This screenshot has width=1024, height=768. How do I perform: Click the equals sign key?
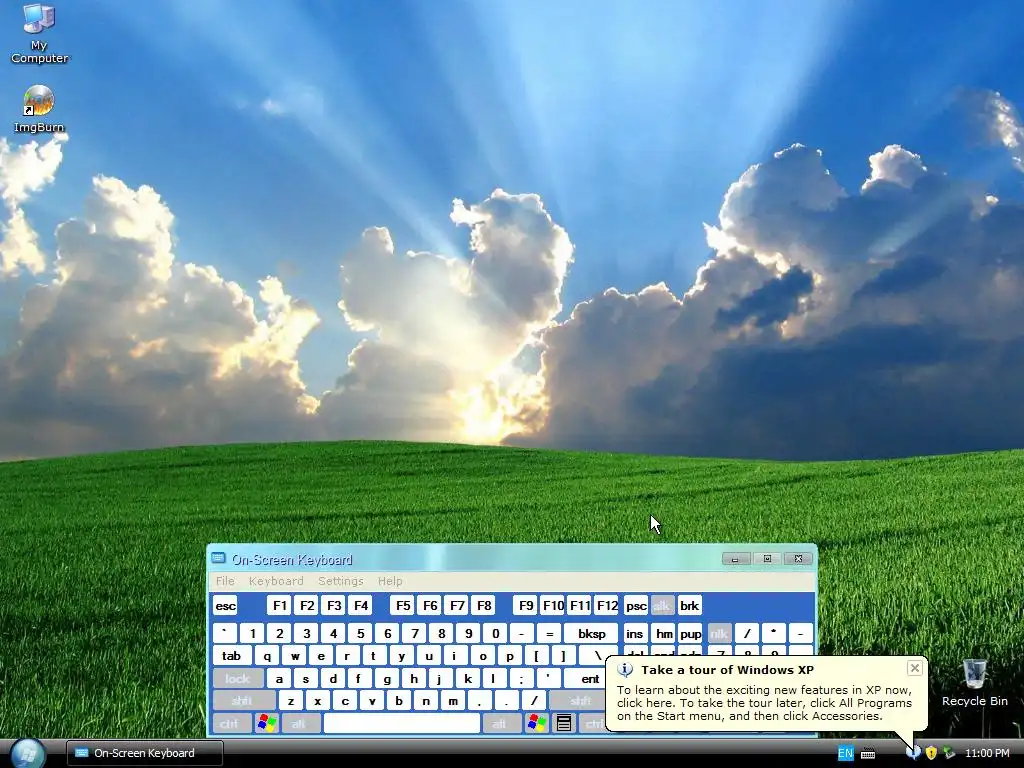point(549,633)
